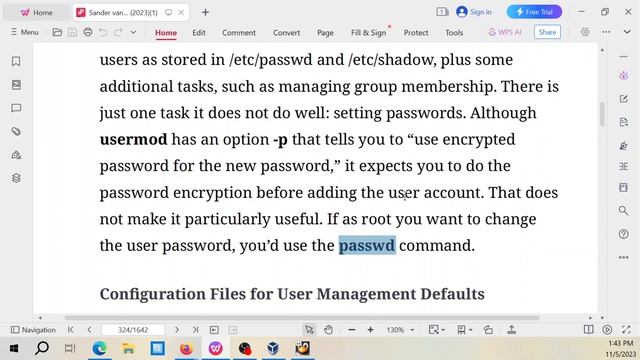The image size is (640, 360).
Task: Toggle the Navigation pane
Action: coord(33,330)
